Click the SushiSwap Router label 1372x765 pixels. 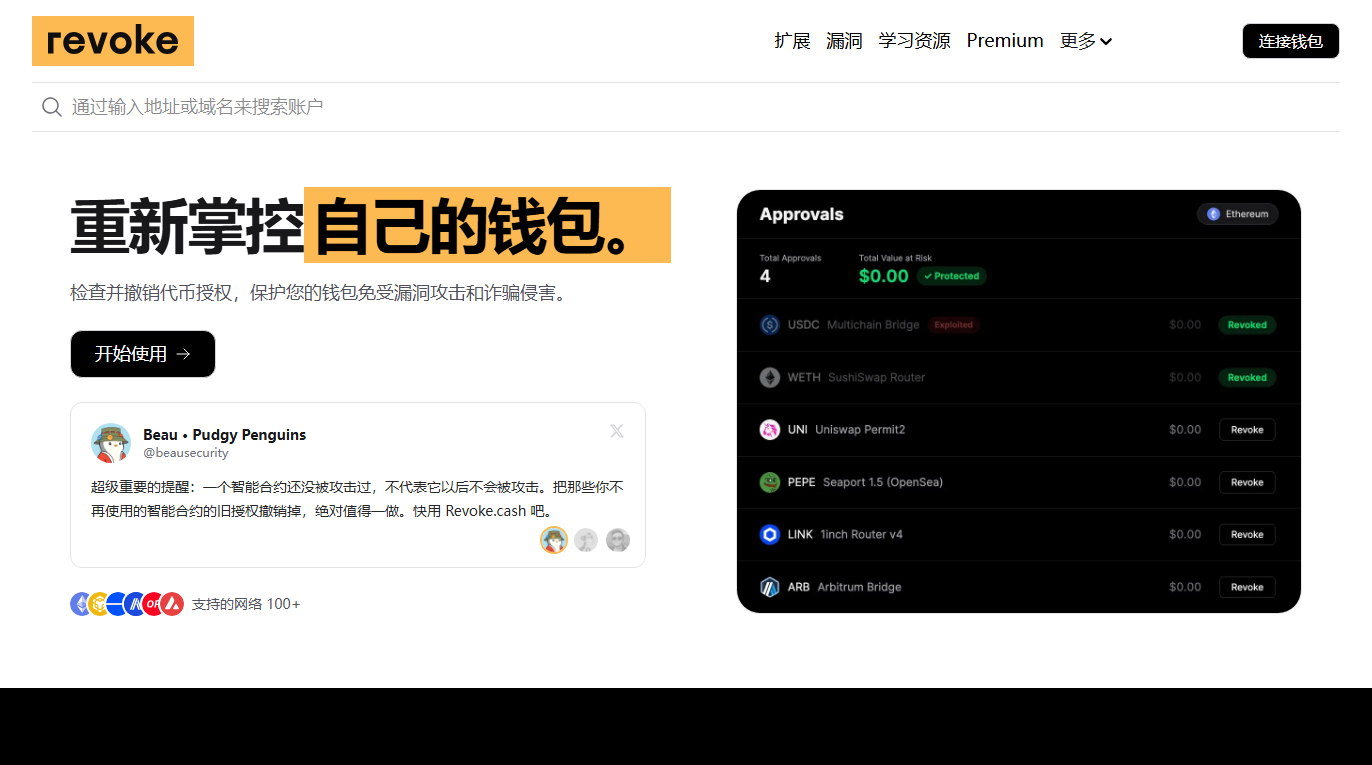click(877, 377)
